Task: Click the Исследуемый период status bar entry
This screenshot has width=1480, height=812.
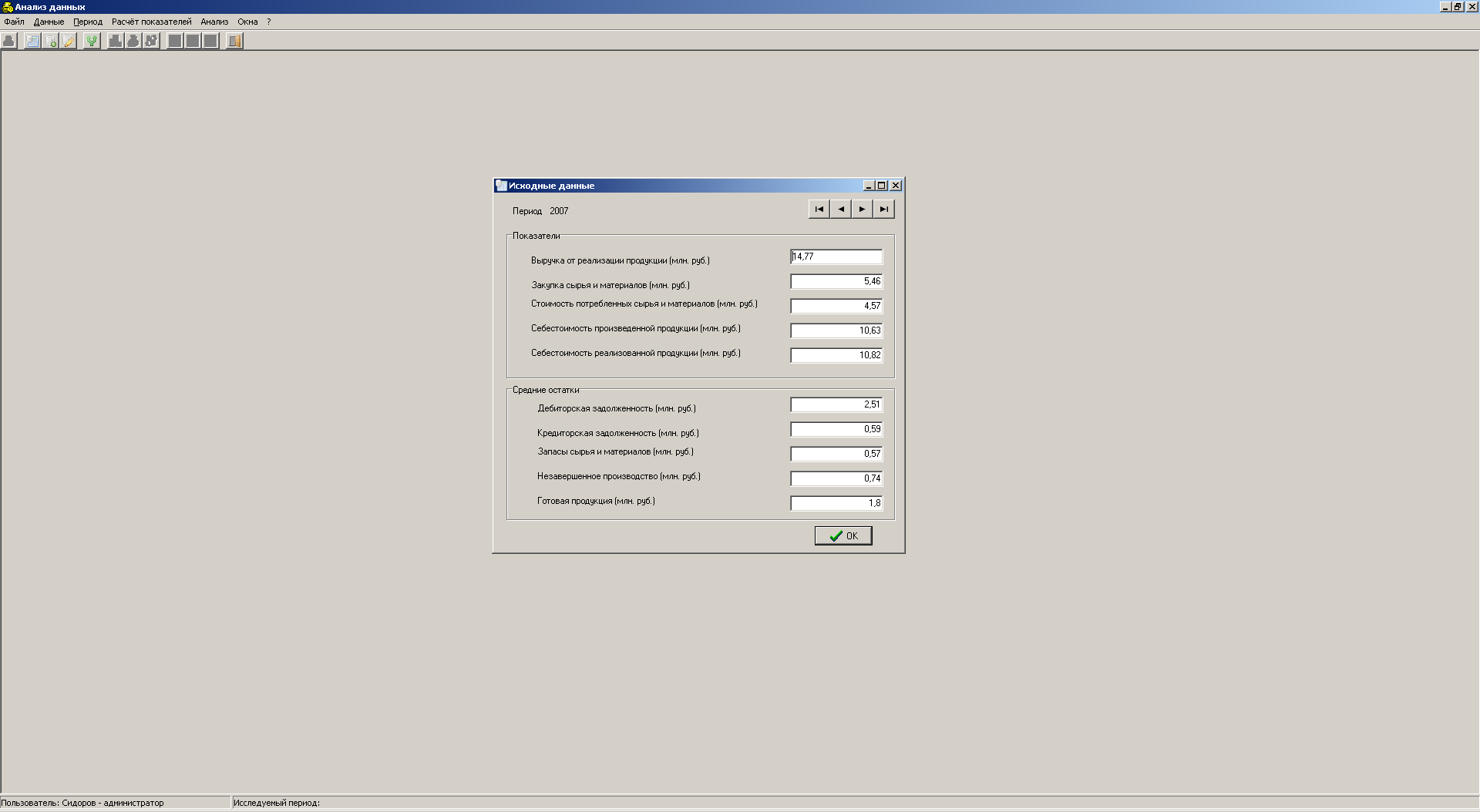Action: (277, 803)
